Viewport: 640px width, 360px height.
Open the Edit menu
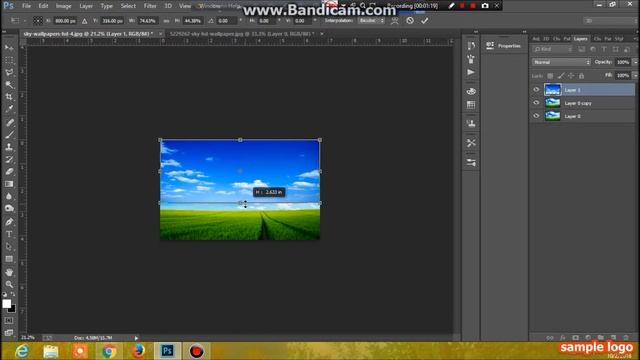pyautogui.click(x=43, y=6)
